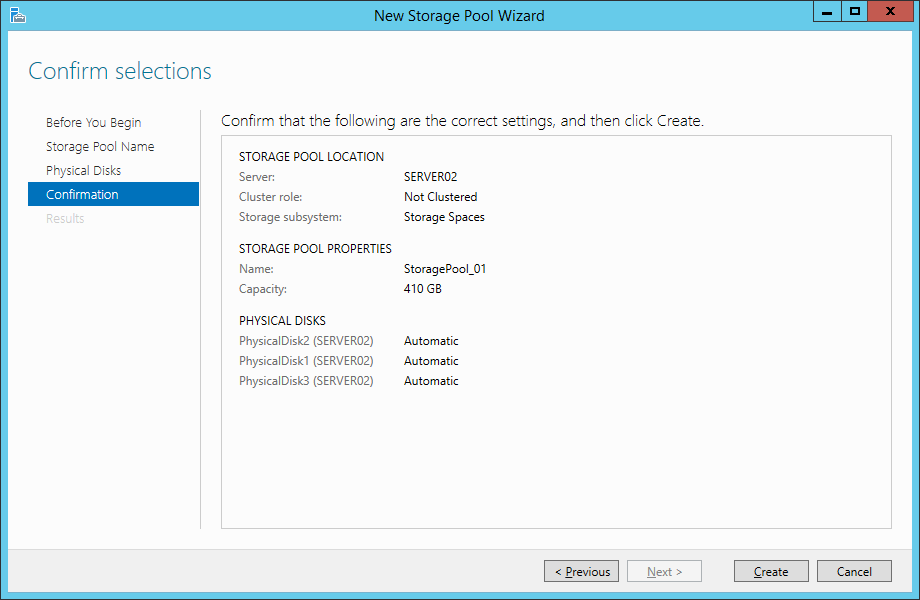This screenshot has height=600, width=920.
Task: Click the Not Clustered value
Action: pos(440,197)
